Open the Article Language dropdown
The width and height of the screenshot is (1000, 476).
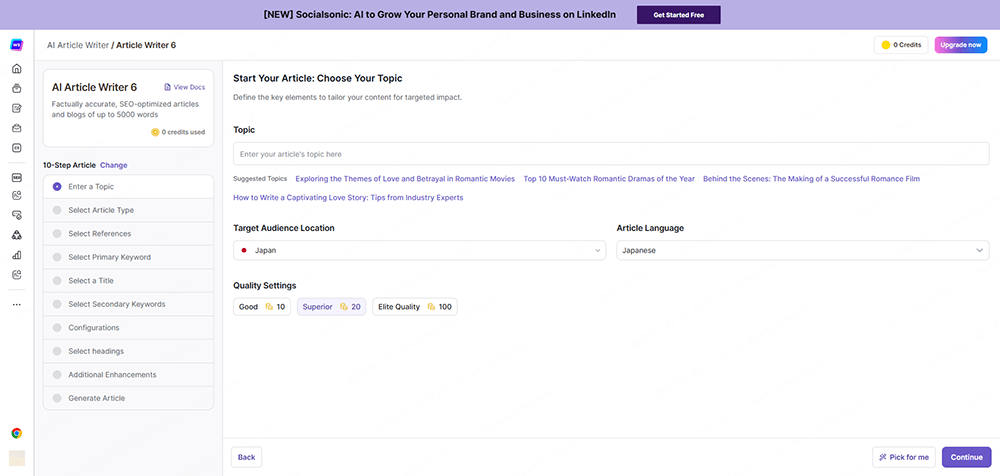[803, 251]
